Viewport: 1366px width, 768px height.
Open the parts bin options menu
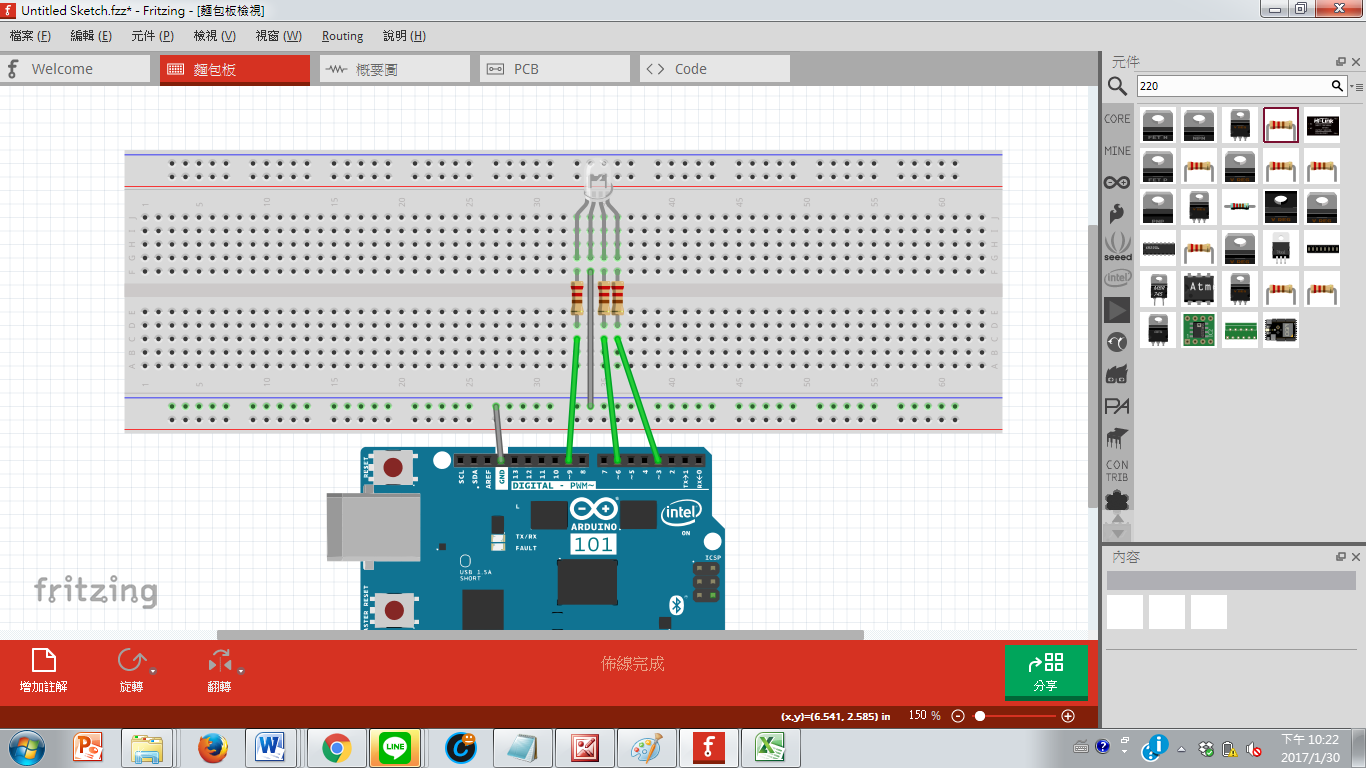point(1357,87)
